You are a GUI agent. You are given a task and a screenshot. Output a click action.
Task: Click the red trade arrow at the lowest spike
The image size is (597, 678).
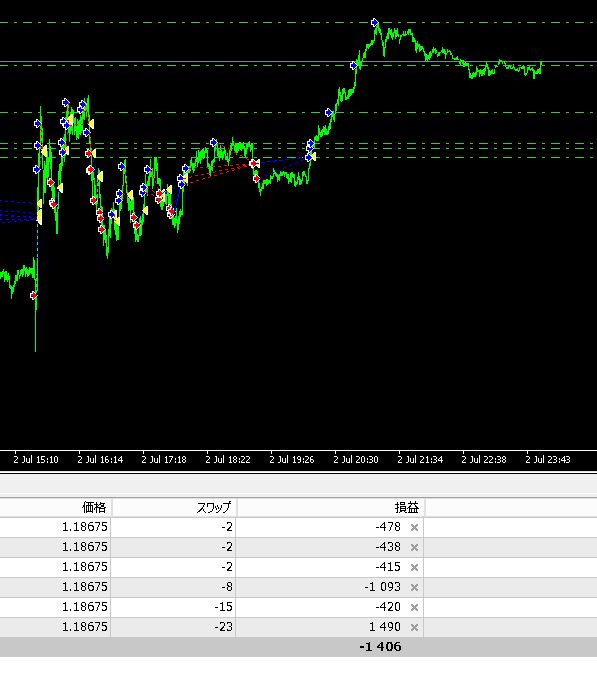34,295
